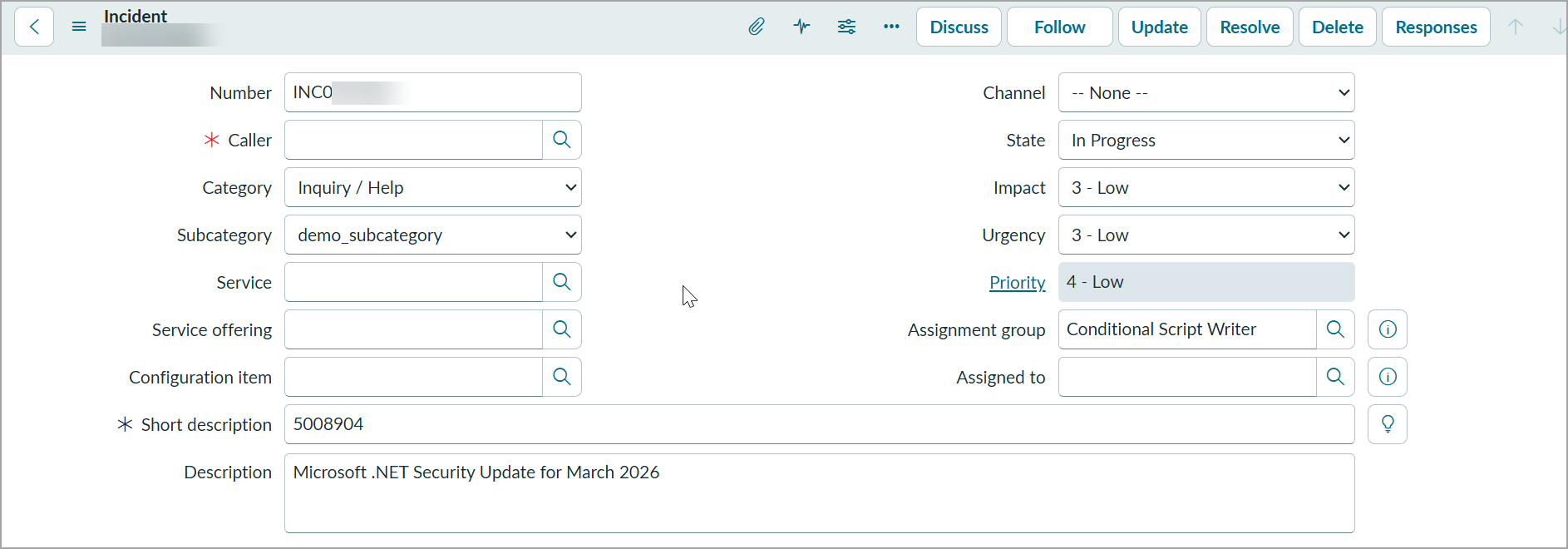
Task: Show Assignment group record info icon
Action: 1388,329
